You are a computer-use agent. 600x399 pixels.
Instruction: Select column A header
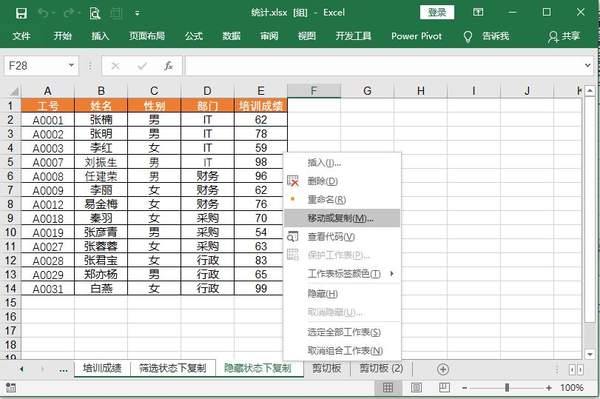click(x=47, y=91)
